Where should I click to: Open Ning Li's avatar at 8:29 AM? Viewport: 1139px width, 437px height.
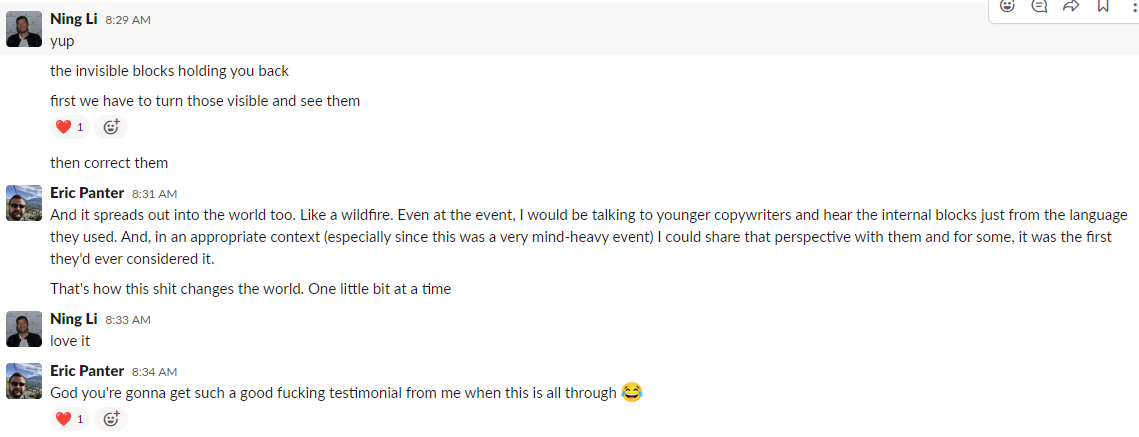point(24,29)
